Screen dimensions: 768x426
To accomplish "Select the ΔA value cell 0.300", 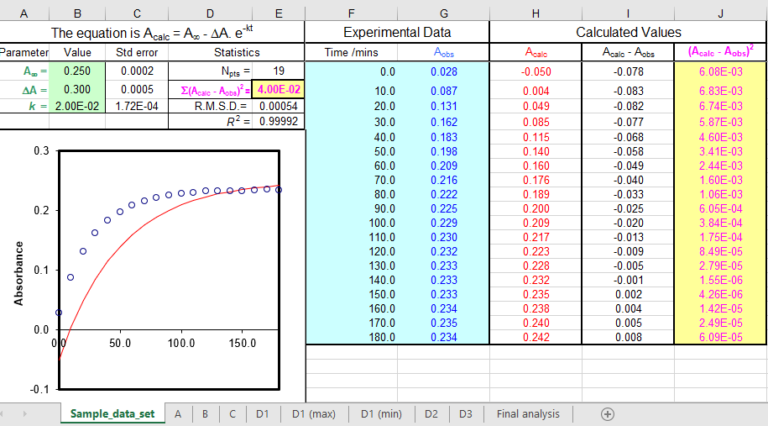I will pyautogui.click(x=77, y=90).
